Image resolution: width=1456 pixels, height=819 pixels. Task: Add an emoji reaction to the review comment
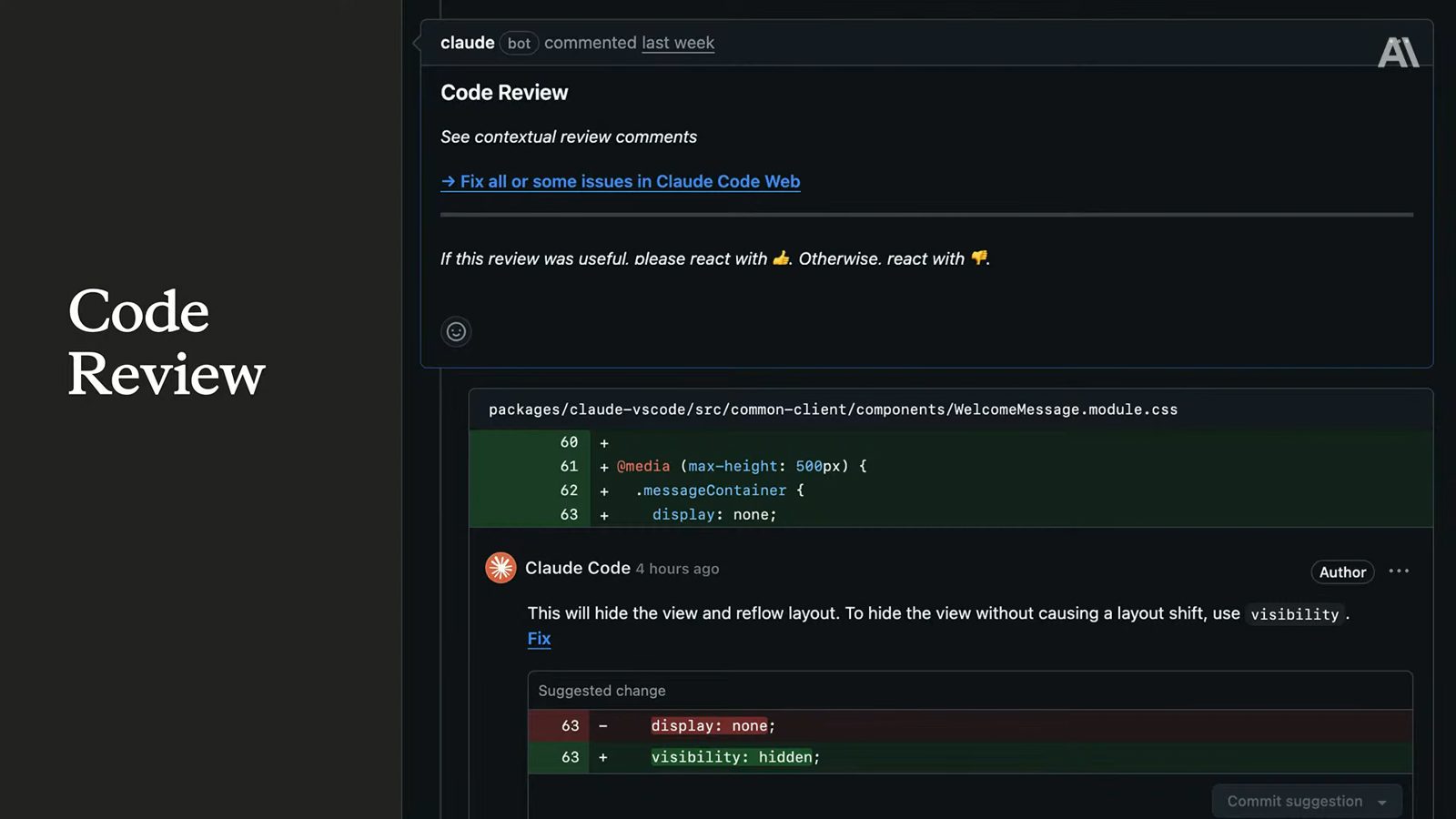[x=456, y=332]
